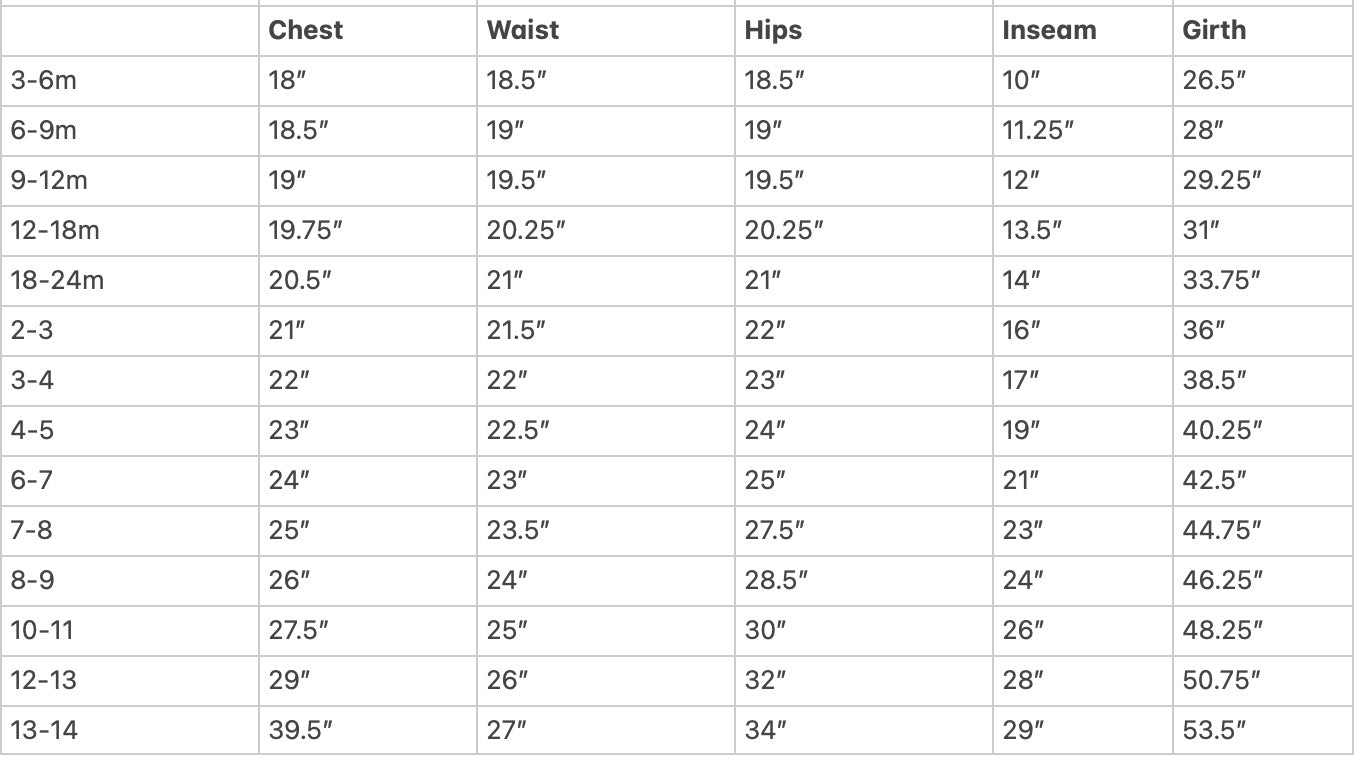This screenshot has width=1354, height=764.
Task: Click the Hips column header
Action: pyautogui.click(x=773, y=30)
